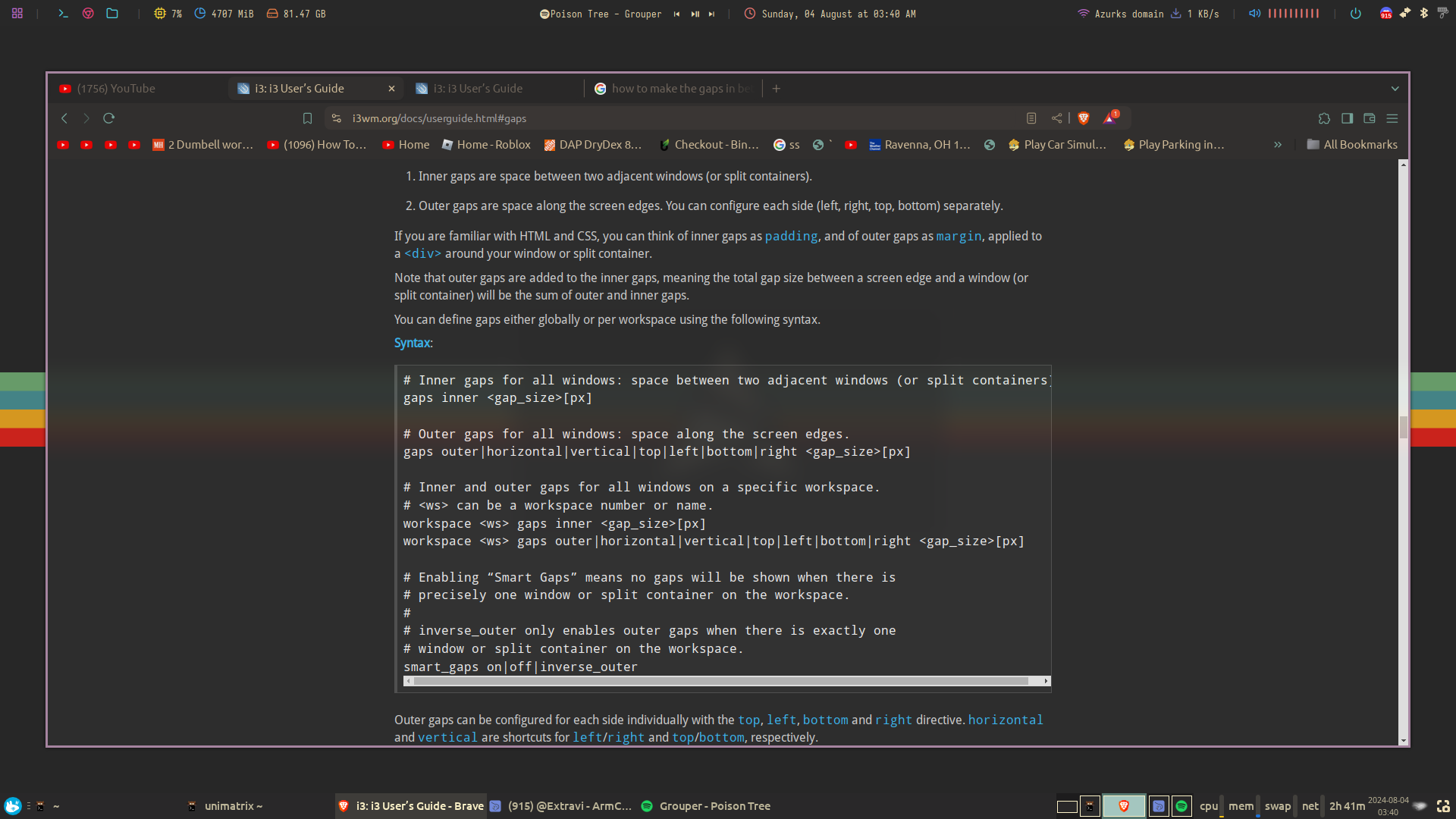Click the Wi-Fi icon for Azurks domain
The width and height of the screenshot is (1456, 819).
(1084, 14)
